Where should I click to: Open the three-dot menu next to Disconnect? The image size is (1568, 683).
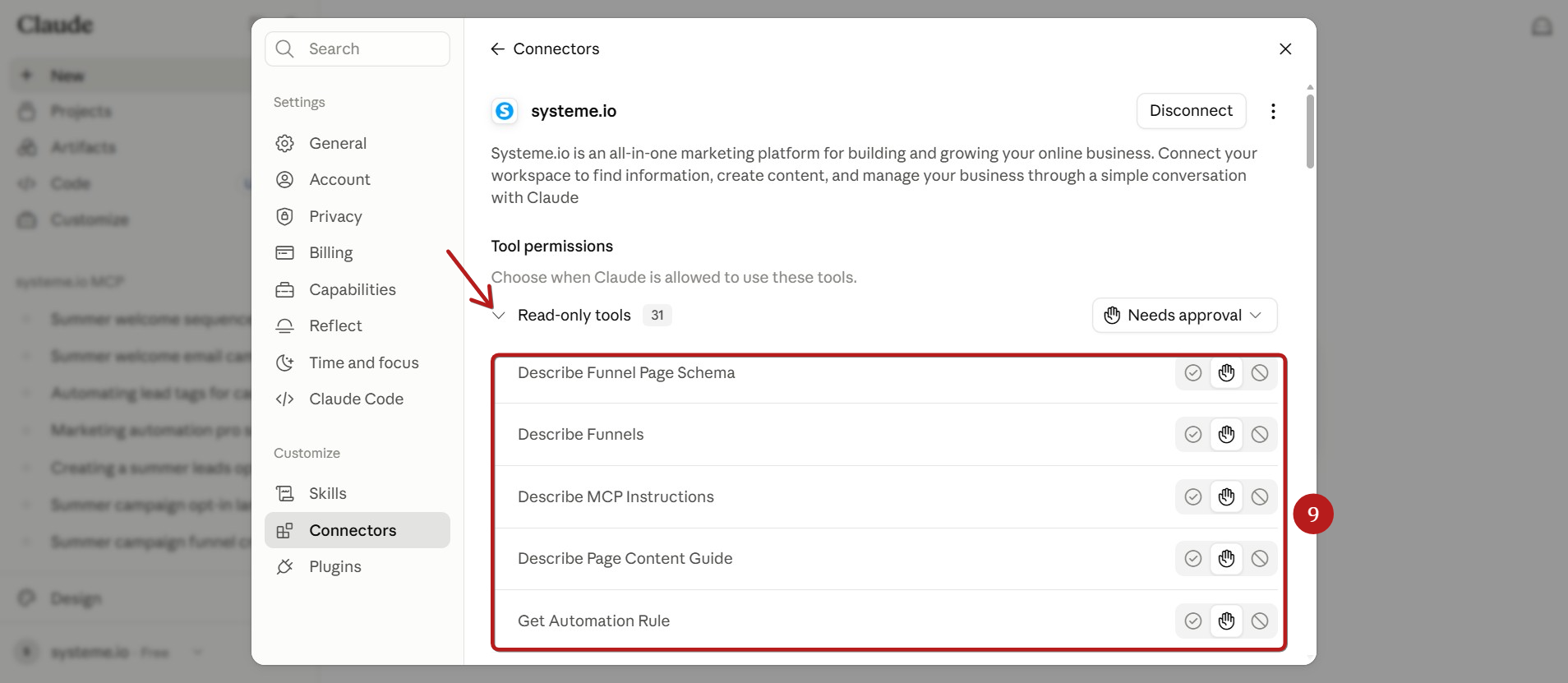(1273, 111)
